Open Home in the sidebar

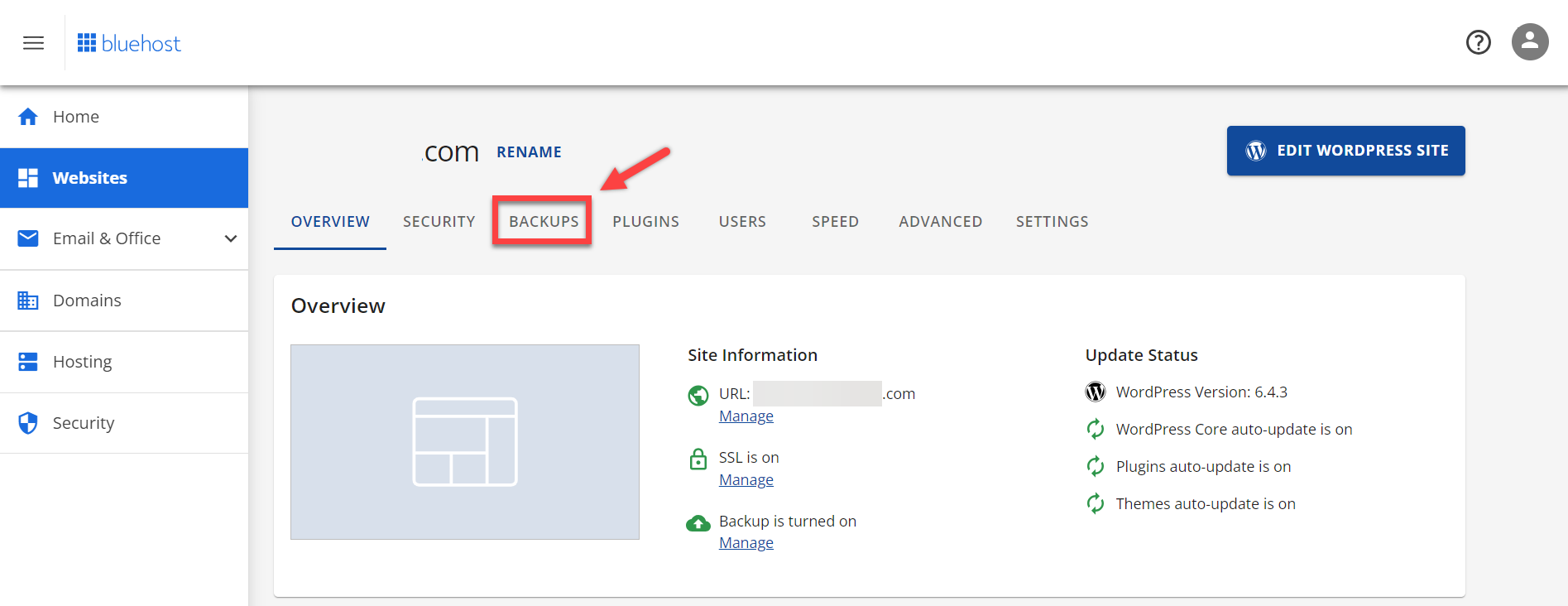coord(124,117)
